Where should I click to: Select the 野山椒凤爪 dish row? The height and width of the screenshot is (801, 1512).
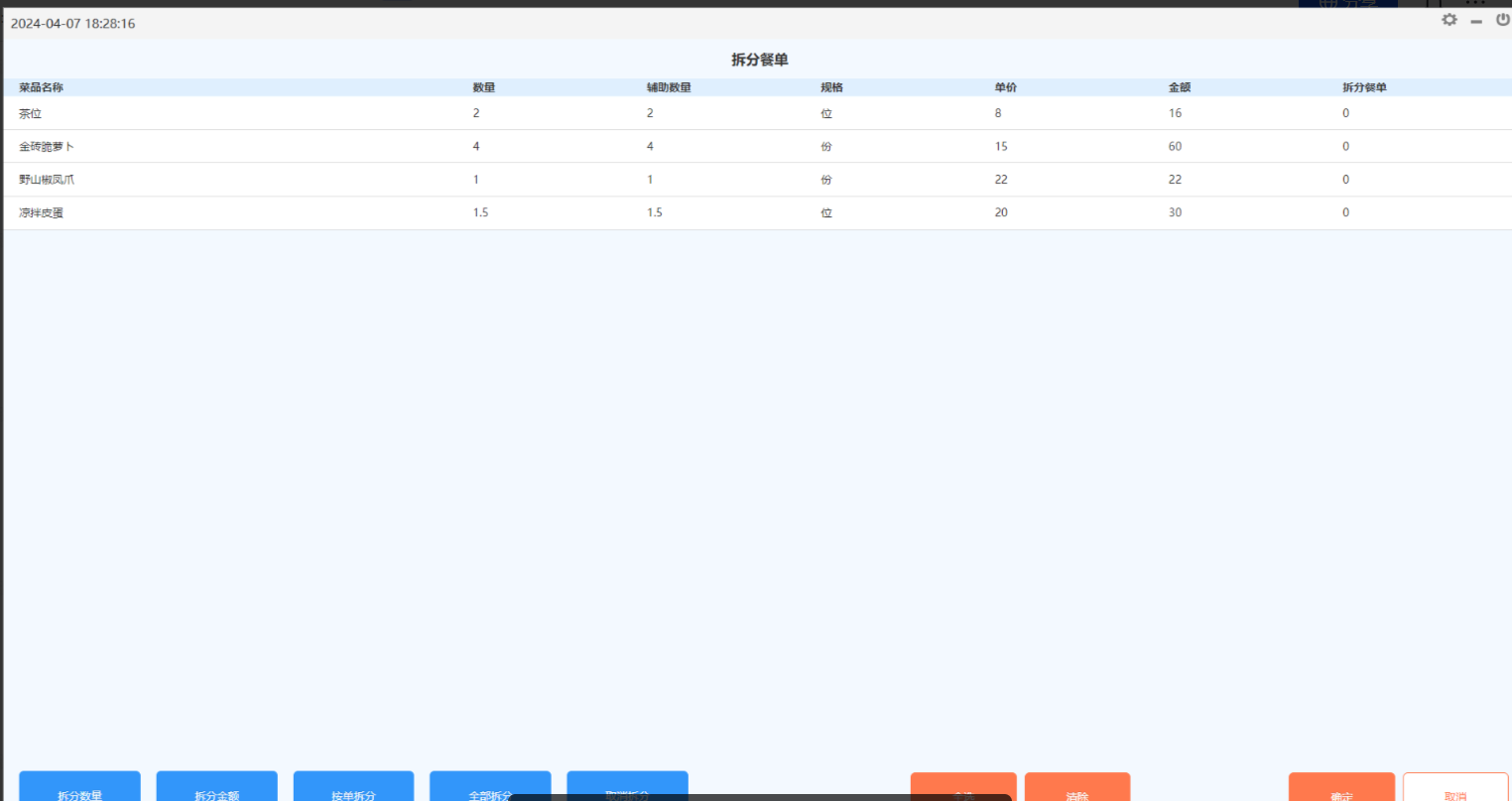coord(47,180)
